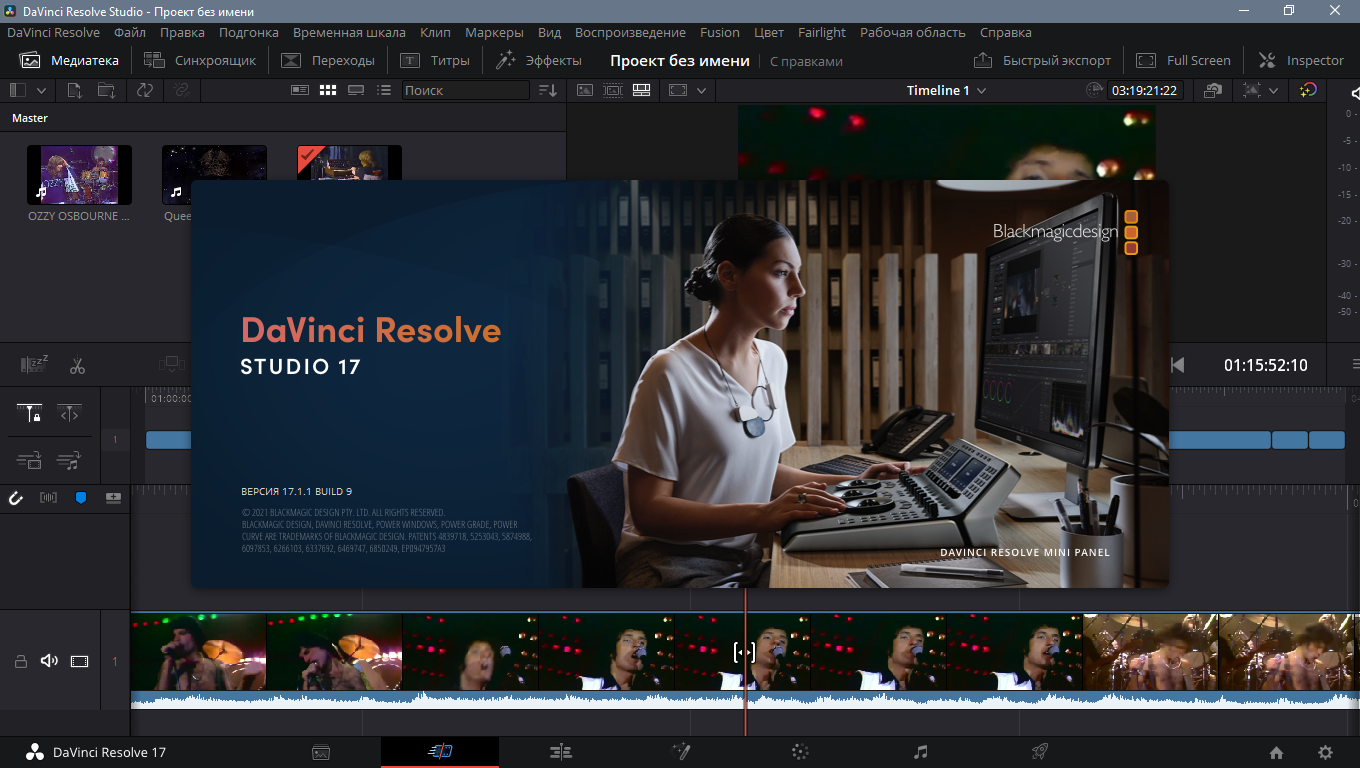Image resolution: width=1360 pixels, height=768 pixels.
Task: Toggle the safe area frame icon
Action: [x=678, y=90]
